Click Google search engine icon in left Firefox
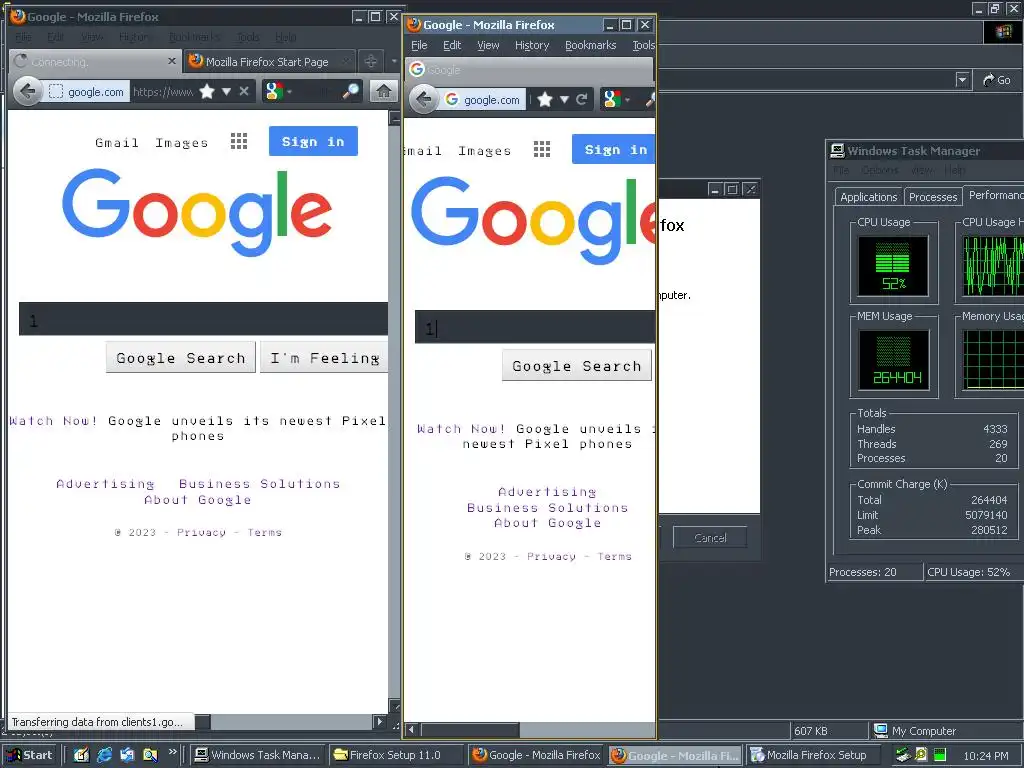This screenshot has height=768, width=1024. coord(274,91)
